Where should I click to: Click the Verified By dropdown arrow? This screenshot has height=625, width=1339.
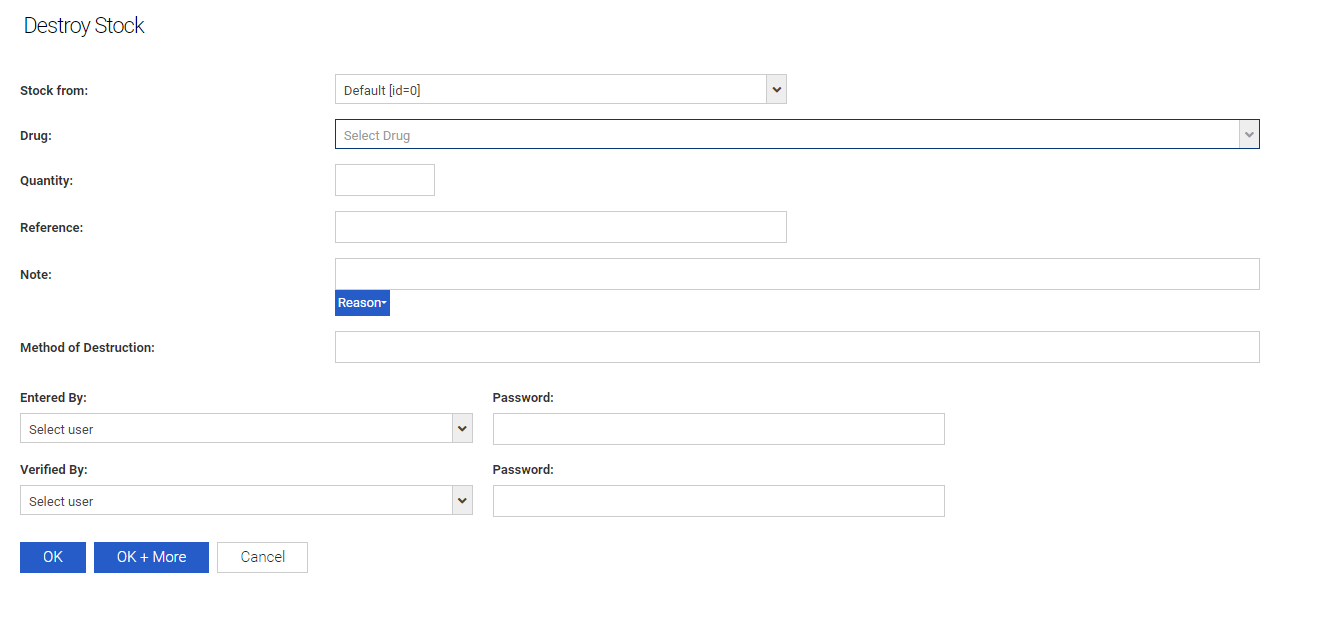pyautogui.click(x=462, y=501)
